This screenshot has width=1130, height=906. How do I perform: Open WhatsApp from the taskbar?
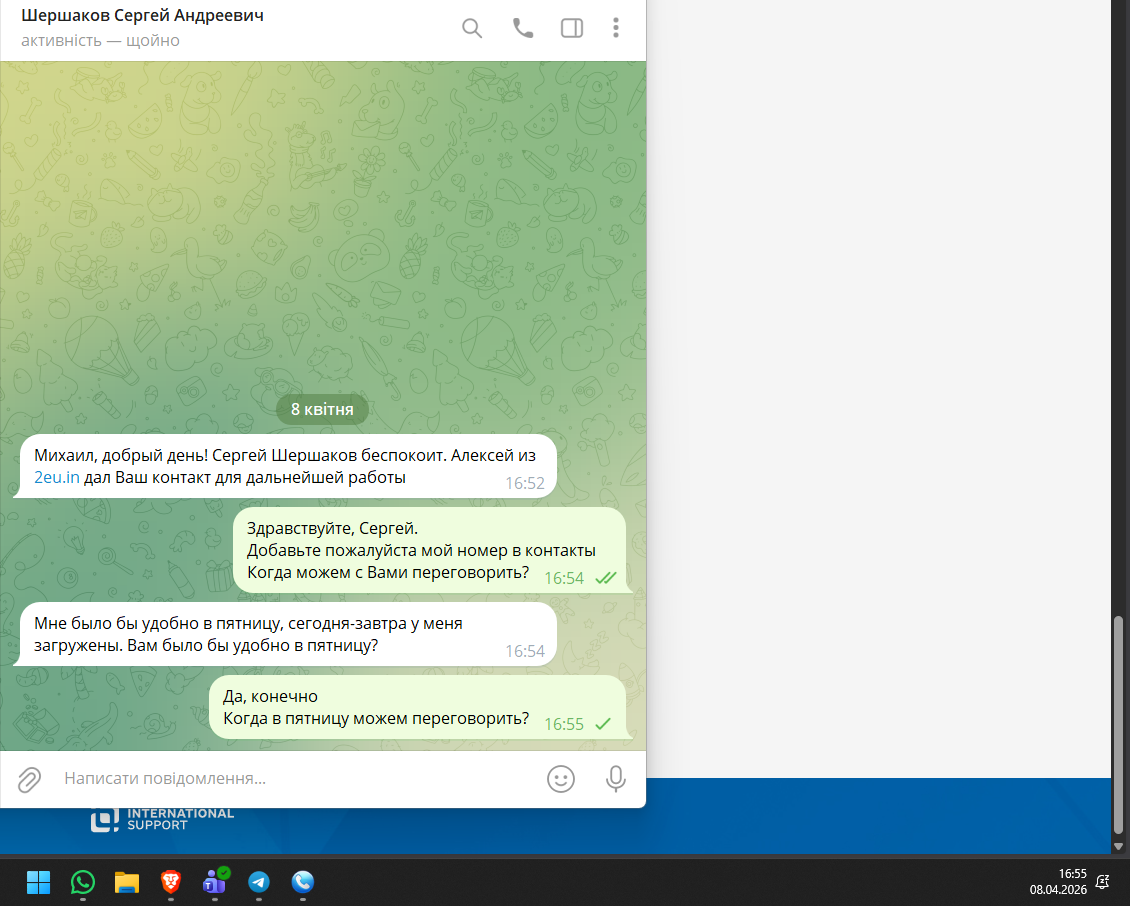pyautogui.click(x=83, y=881)
